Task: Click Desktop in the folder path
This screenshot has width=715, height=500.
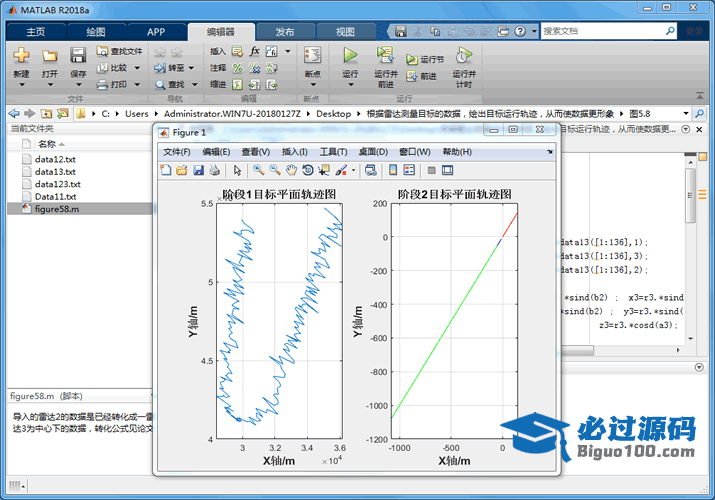Action: coord(333,113)
